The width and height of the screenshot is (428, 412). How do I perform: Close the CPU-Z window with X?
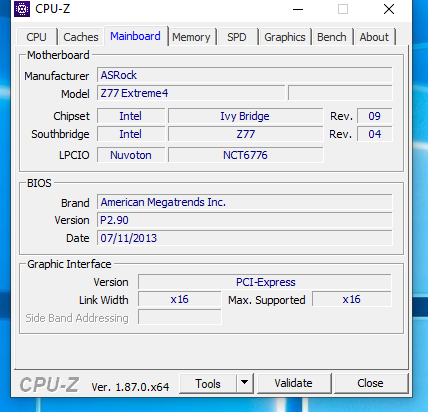click(x=389, y=9)
